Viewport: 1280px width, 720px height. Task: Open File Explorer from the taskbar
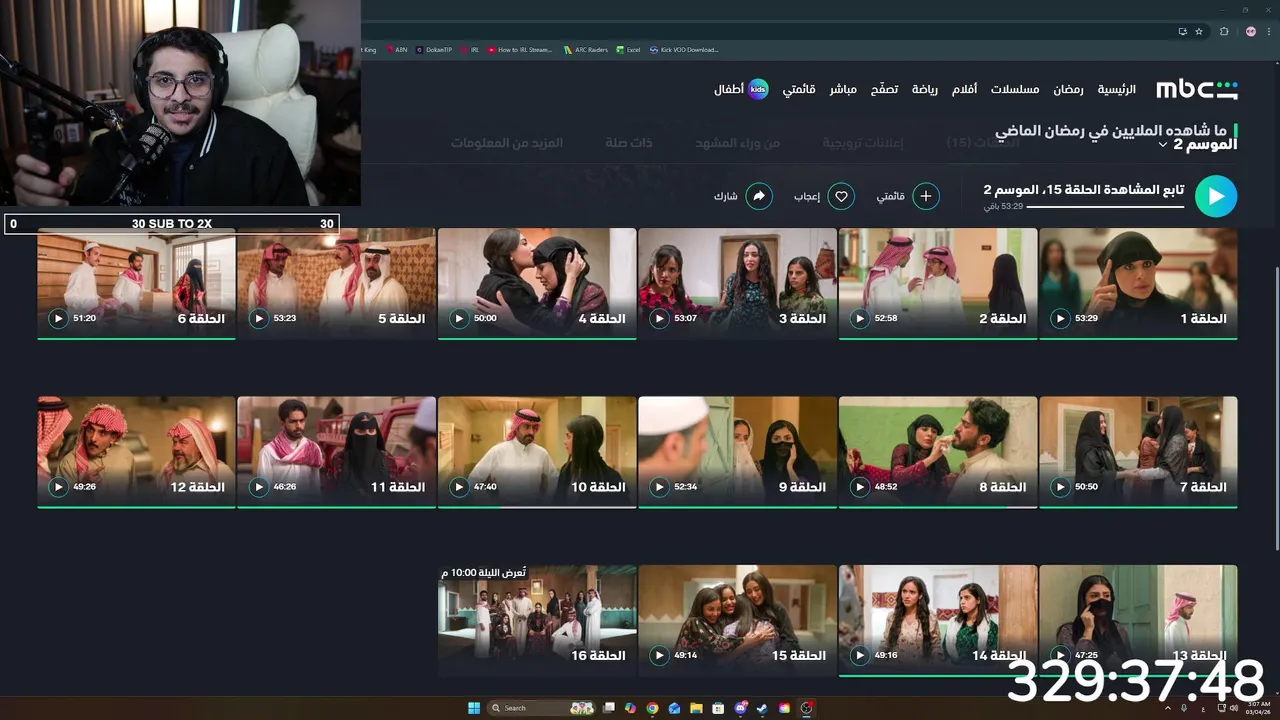[x=696, y=708]
